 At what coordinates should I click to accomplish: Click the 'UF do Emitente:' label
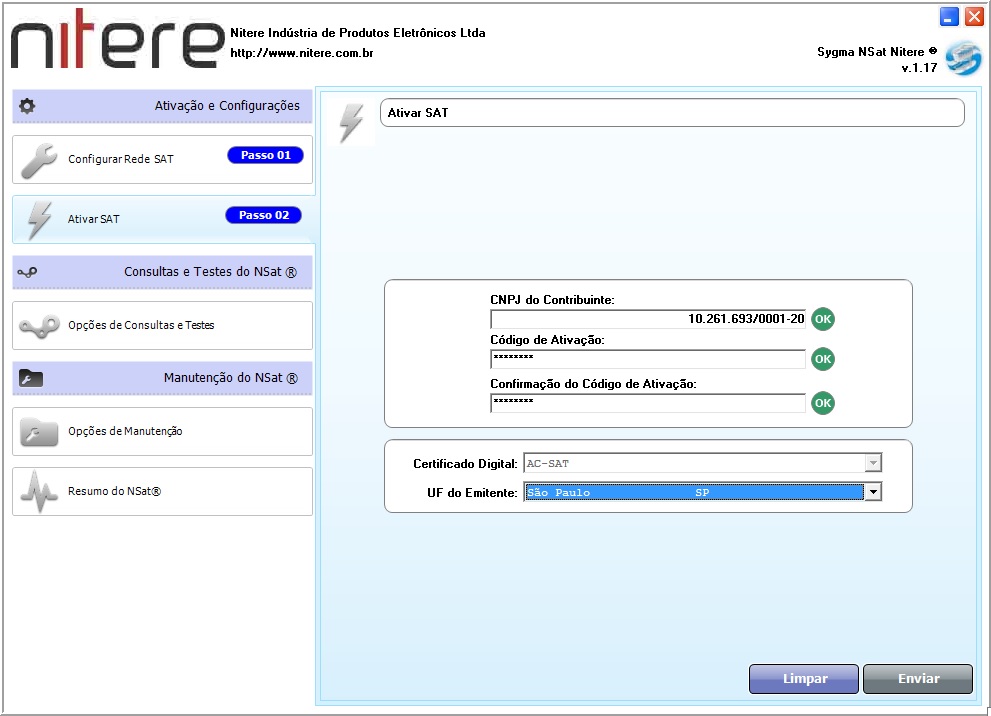tap(472, 493)
